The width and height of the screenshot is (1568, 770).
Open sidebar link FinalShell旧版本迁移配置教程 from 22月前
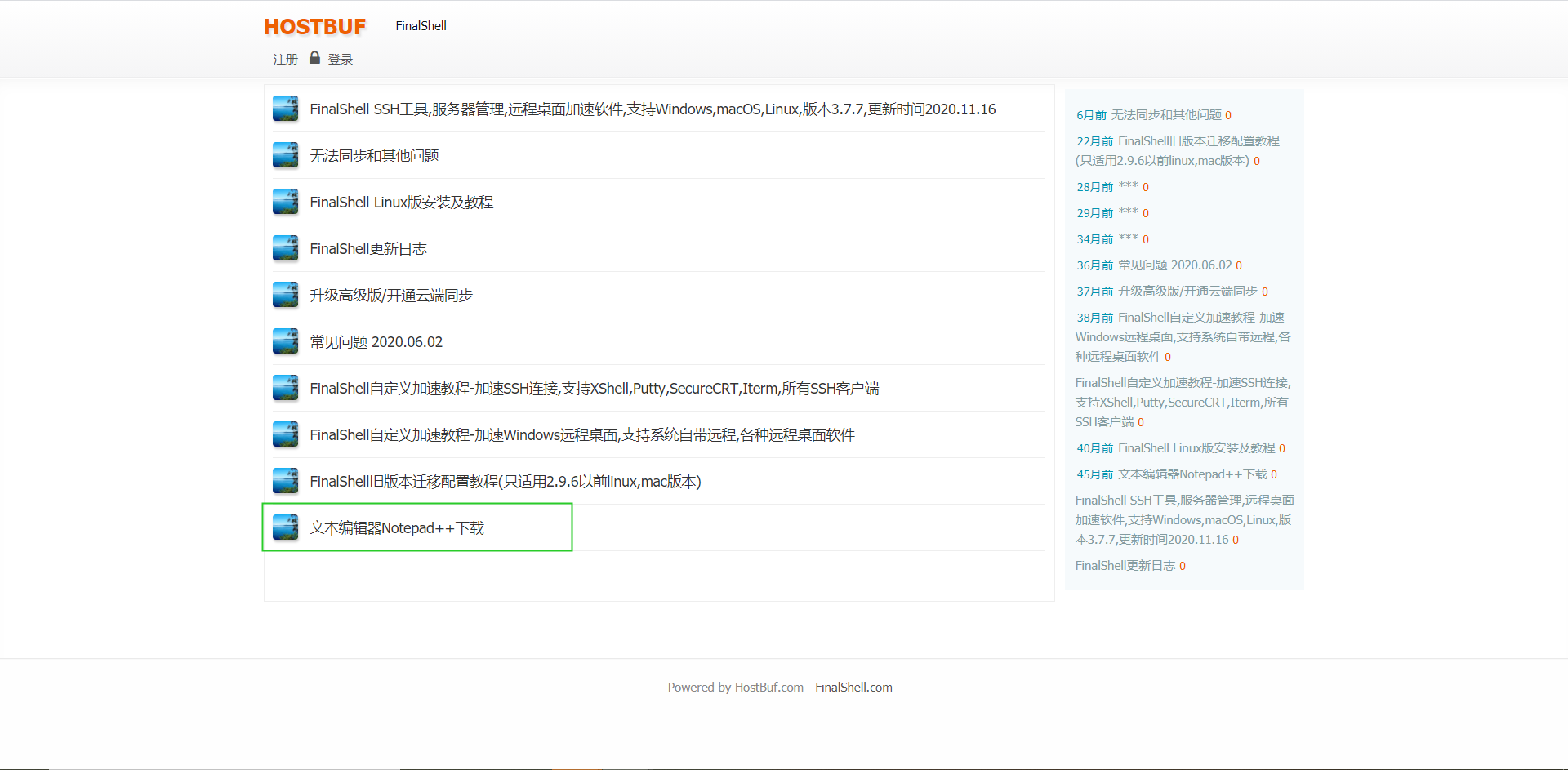pos(1178,151)
